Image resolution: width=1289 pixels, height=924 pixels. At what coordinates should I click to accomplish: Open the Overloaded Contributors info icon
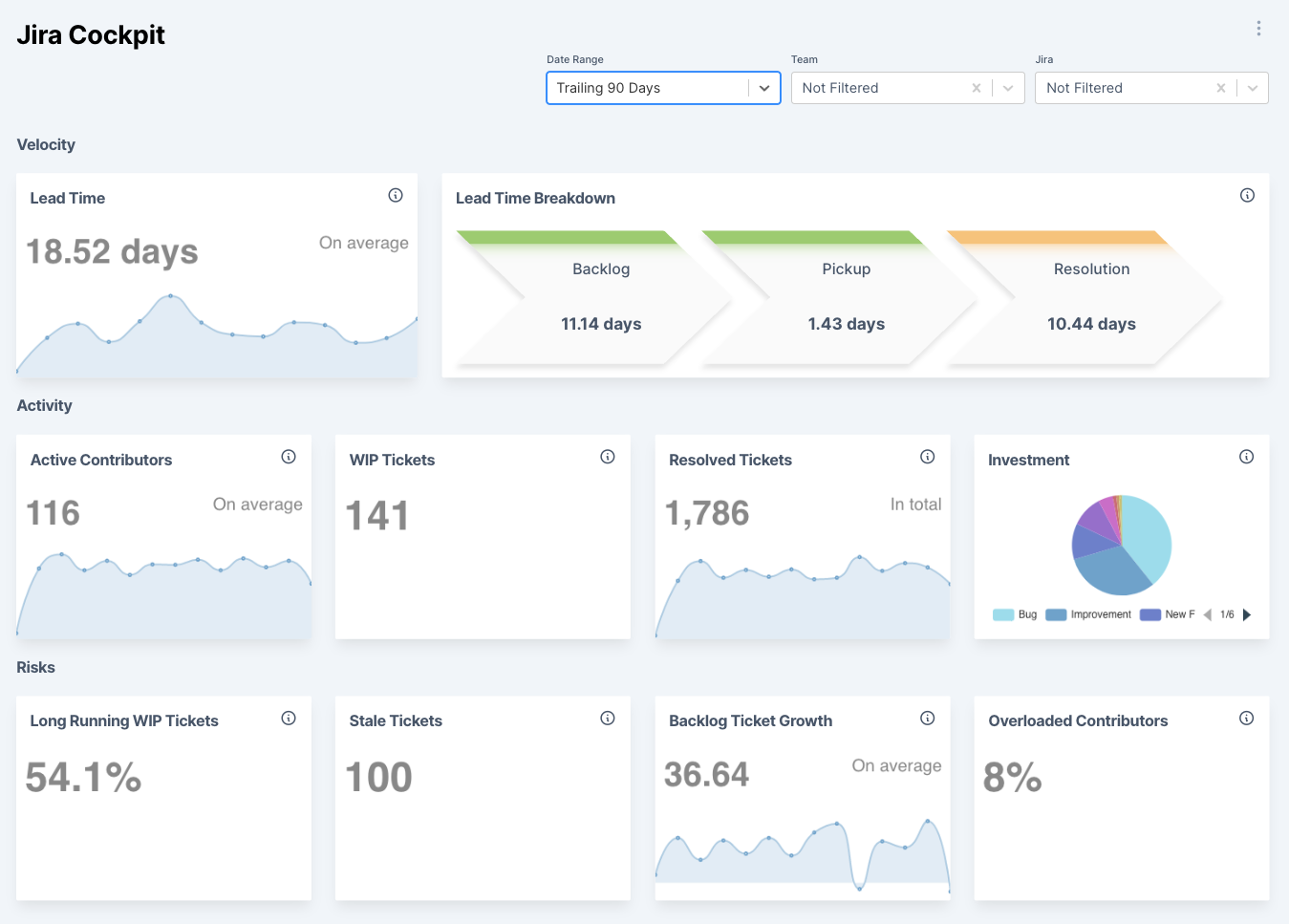1246,718
